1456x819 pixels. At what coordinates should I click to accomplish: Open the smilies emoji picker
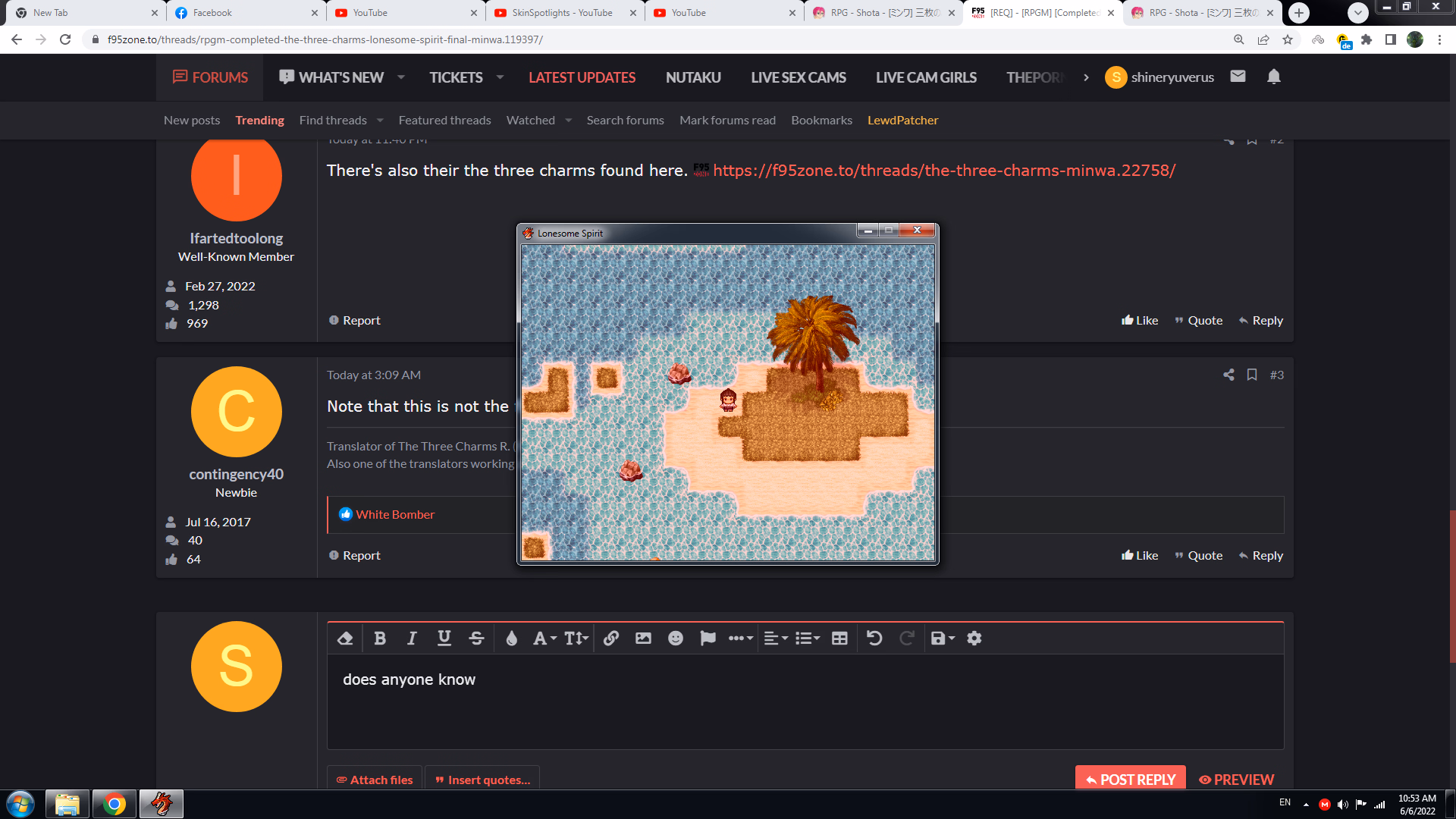[x=676, y=639]
